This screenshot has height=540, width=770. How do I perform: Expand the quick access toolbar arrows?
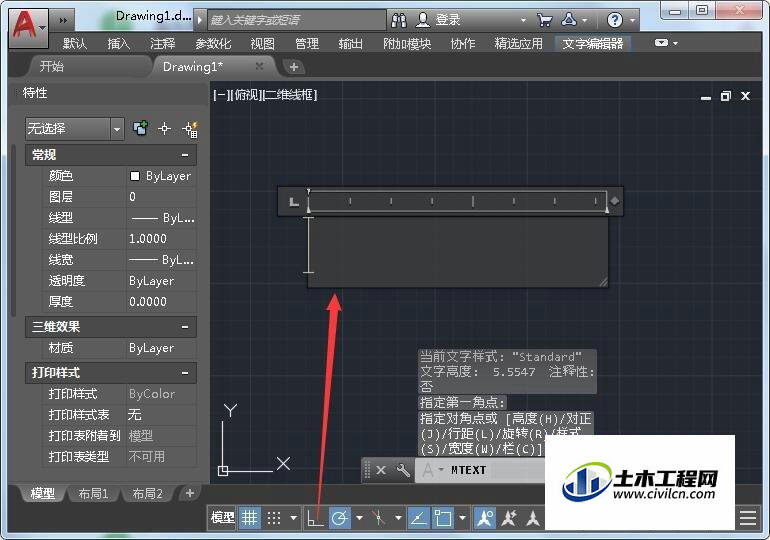(x=63, y=20)
